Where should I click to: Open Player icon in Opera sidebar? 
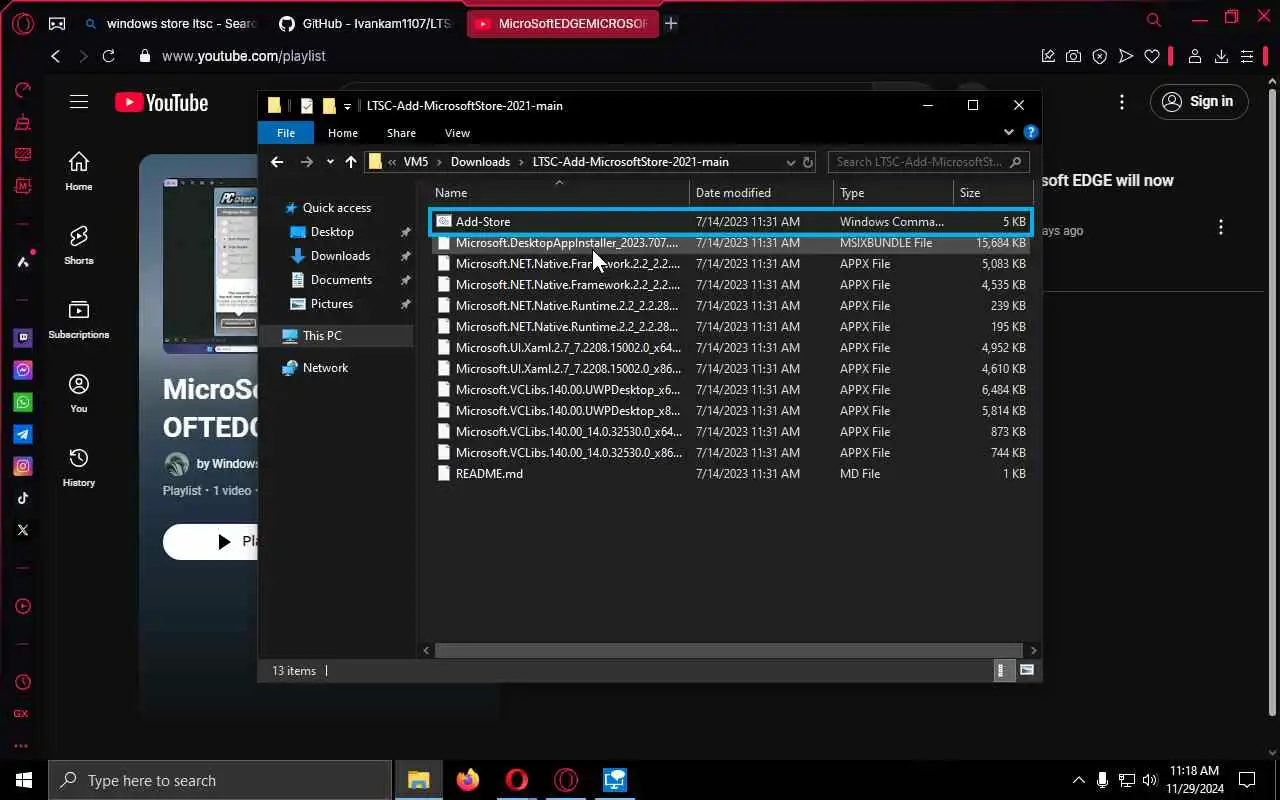[x=22, y=606]
